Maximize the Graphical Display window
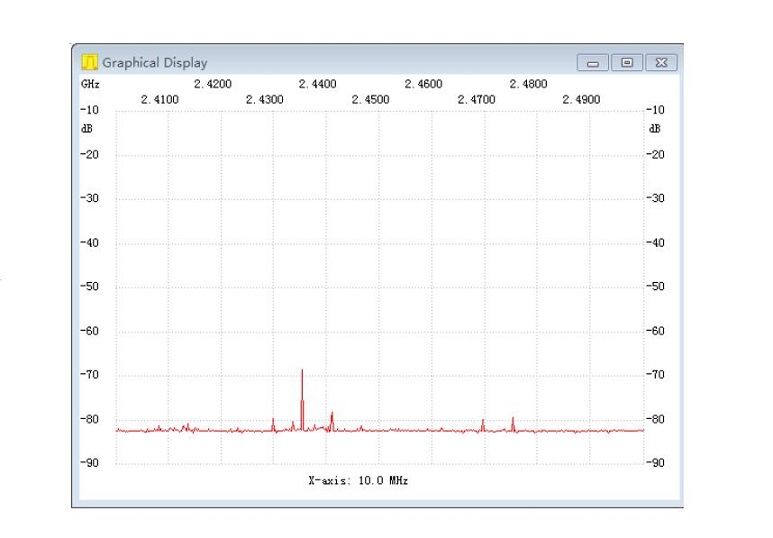The width and height of the screenshot is (773, 538). (627, 63)
